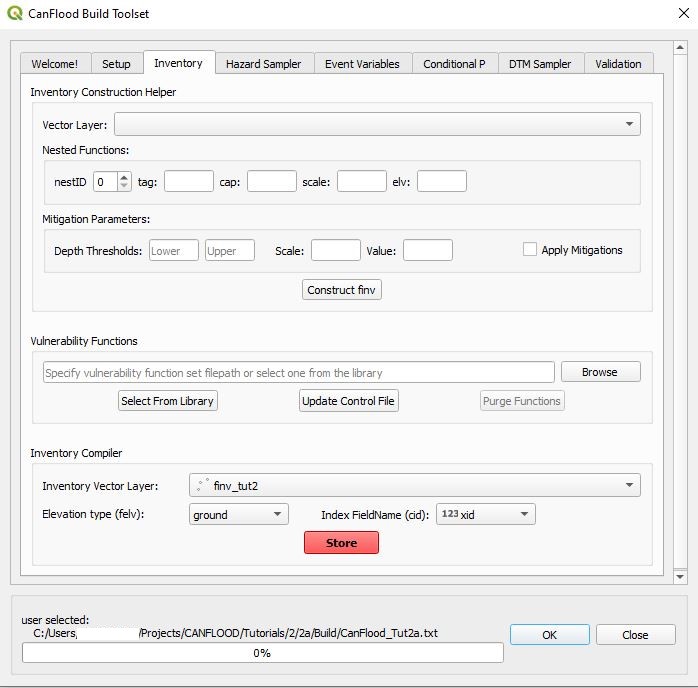
Task: Click the QGIS logo icon in title bar
Action: tap(15, 13)
